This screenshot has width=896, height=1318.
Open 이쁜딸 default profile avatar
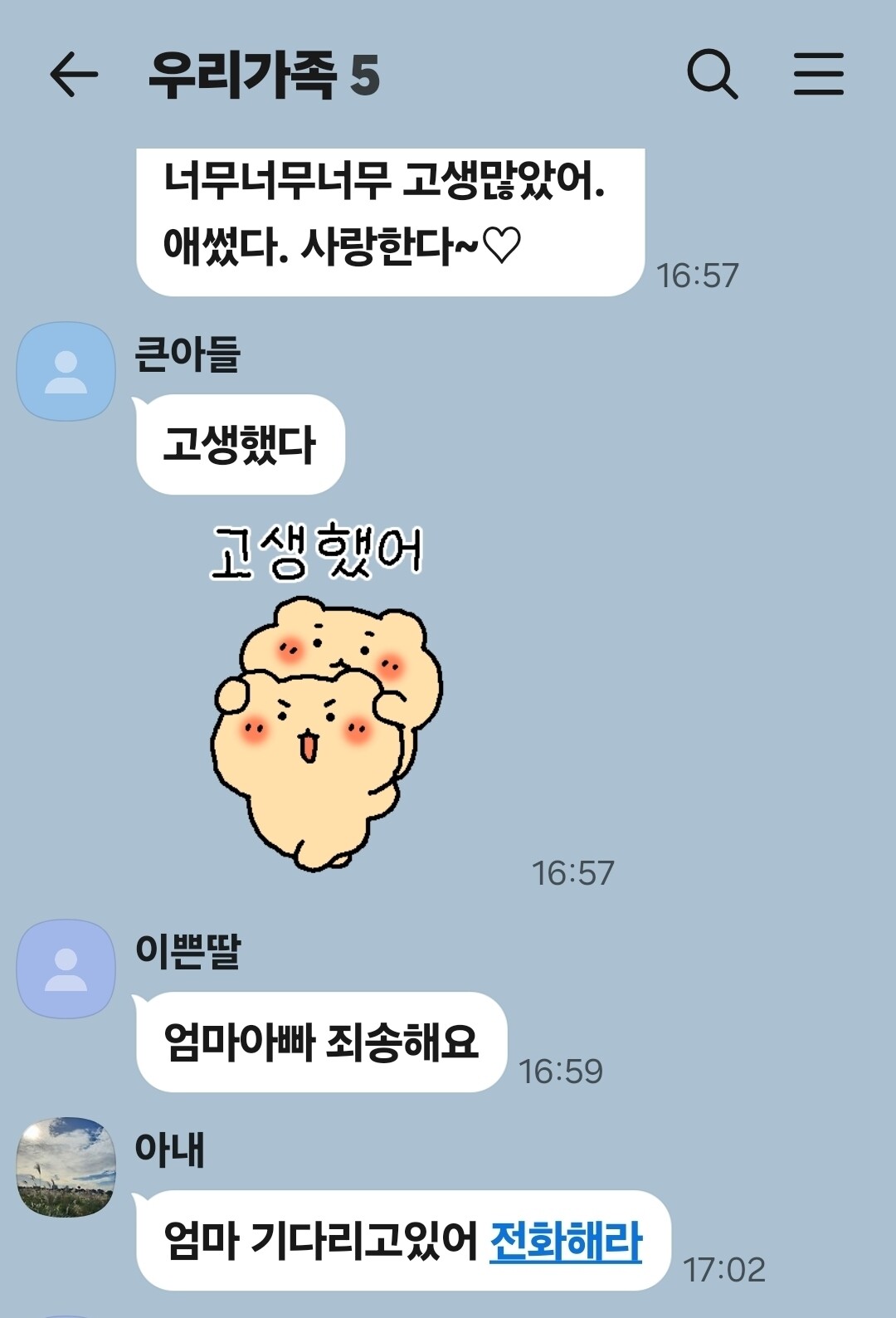point(66,969)
